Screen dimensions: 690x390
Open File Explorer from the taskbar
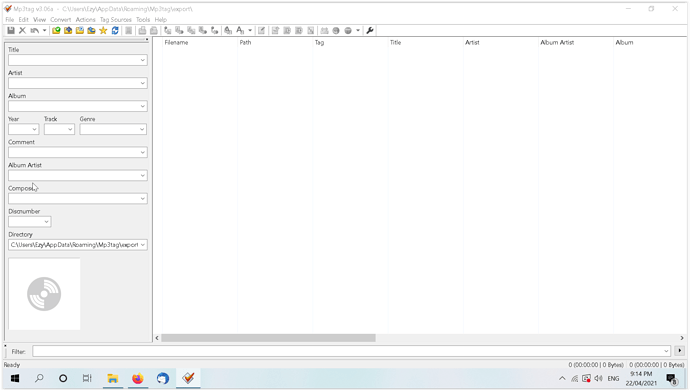pos(113,378)
